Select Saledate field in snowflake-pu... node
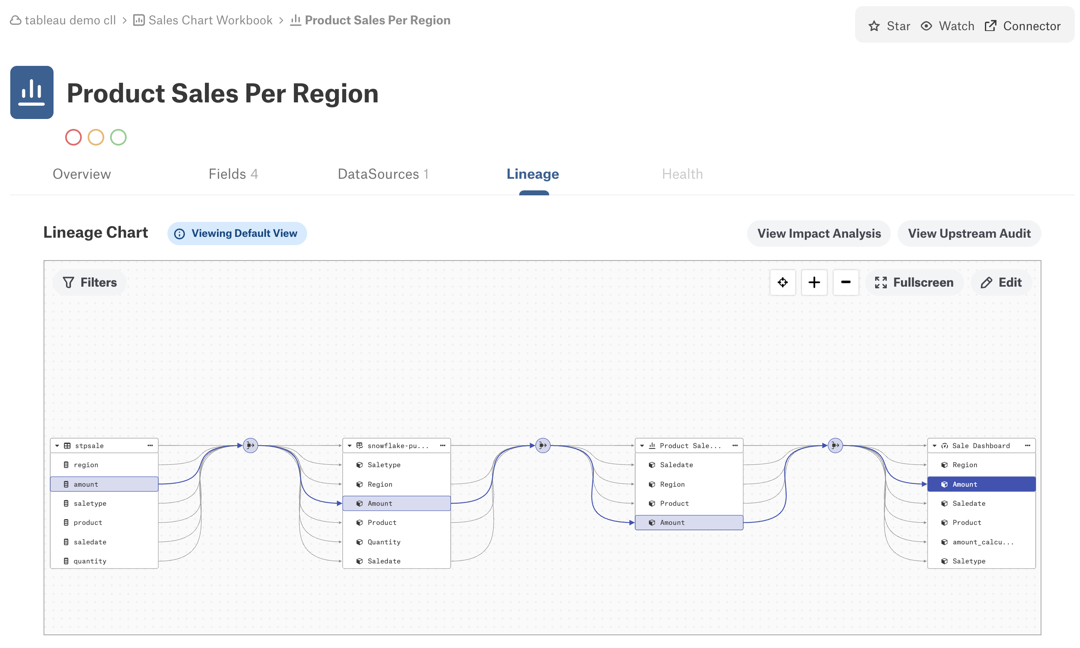1080x648 pixels. (x=397, y=561)
